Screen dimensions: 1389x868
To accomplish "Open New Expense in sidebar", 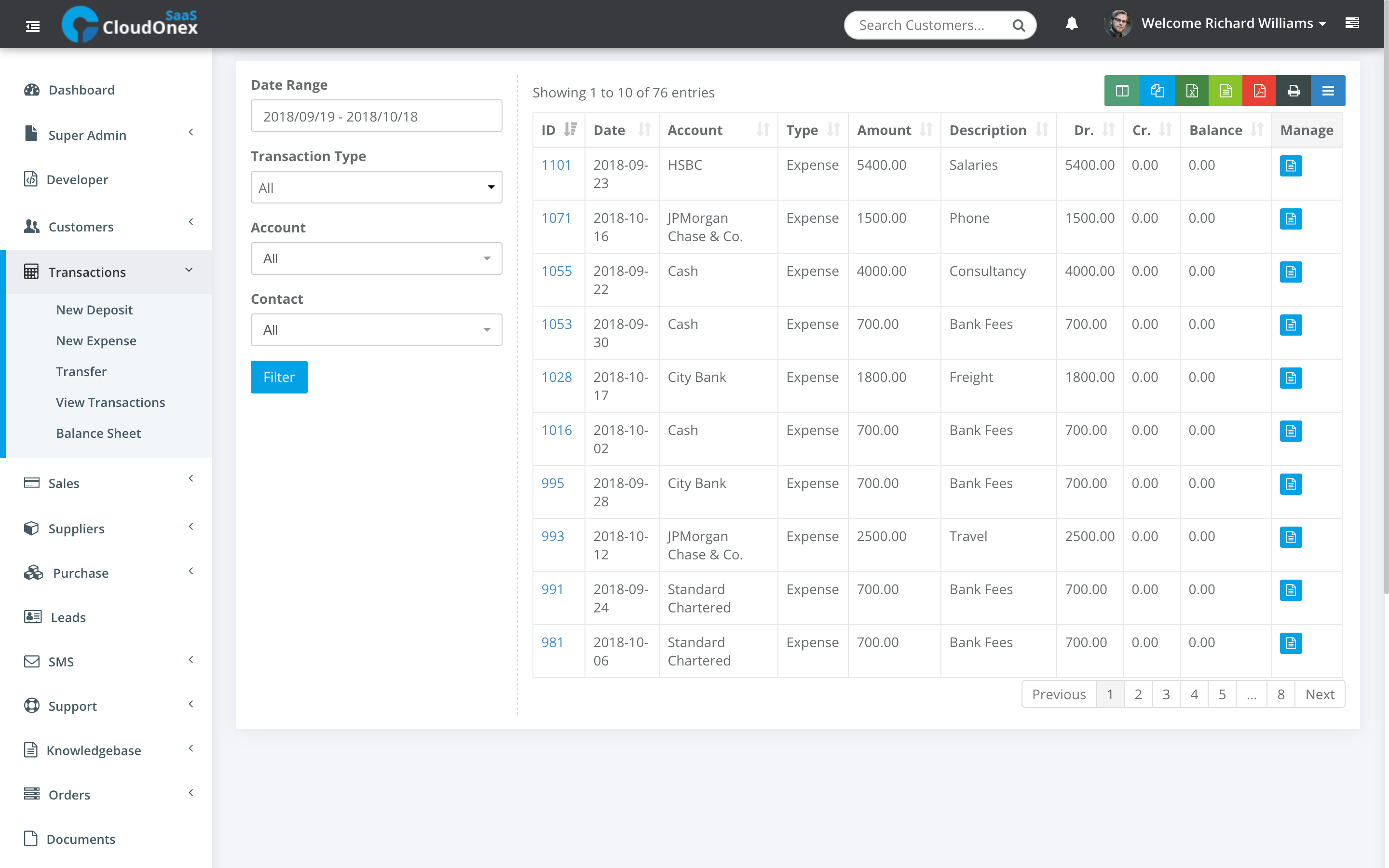I will coord(96,340).
